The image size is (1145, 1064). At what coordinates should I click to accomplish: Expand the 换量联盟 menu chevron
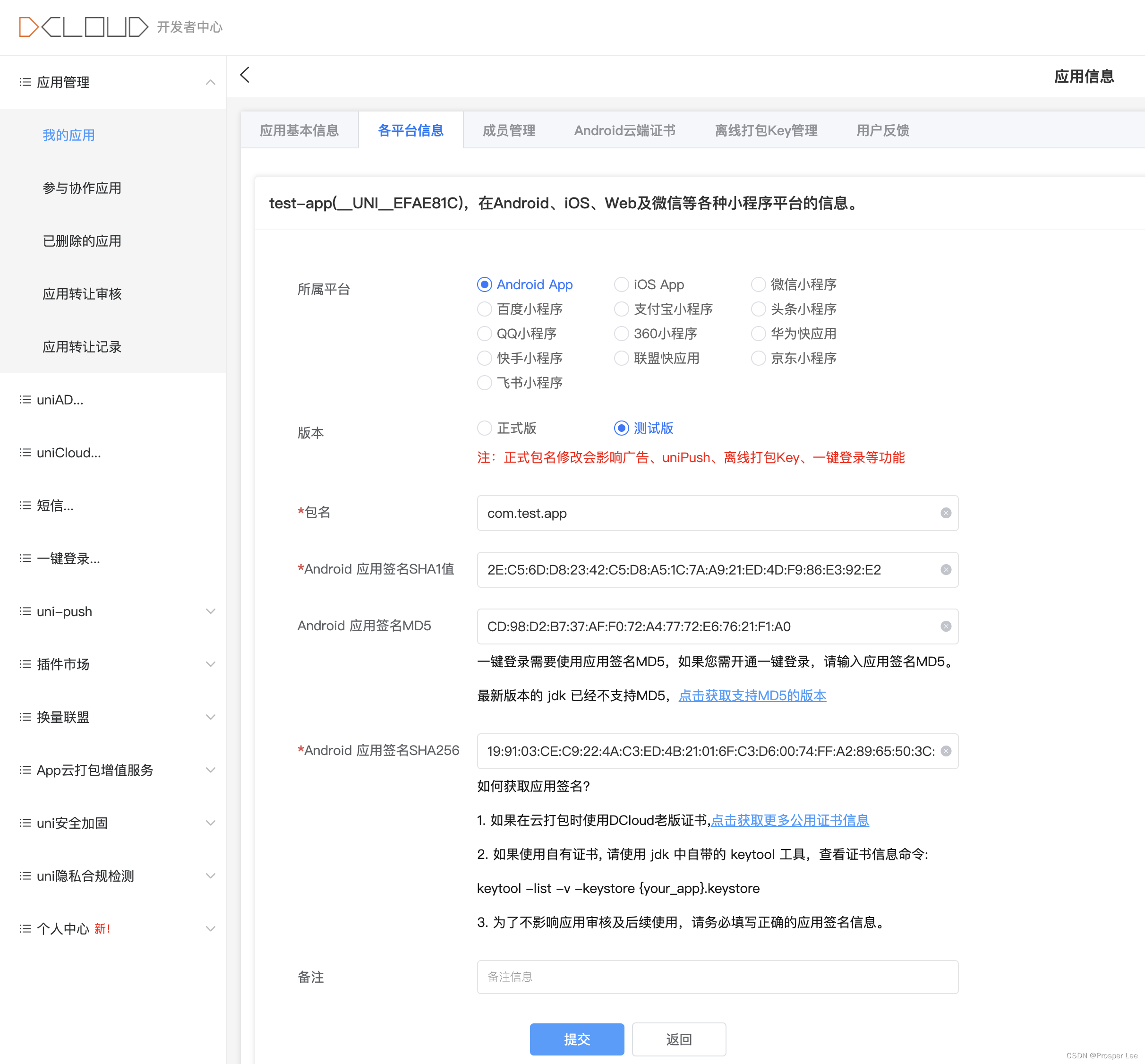click(211, 717)
